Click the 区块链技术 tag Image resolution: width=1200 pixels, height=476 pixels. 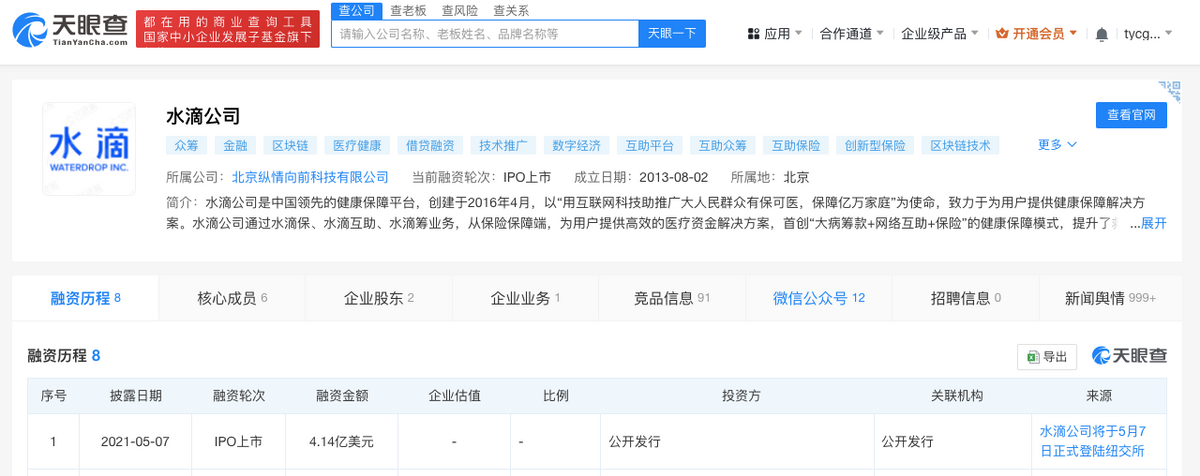[x=960, y=145]
